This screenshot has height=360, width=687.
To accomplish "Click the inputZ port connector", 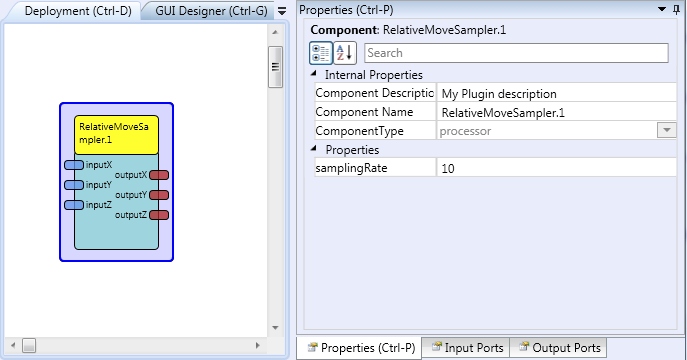I will 74,205.
